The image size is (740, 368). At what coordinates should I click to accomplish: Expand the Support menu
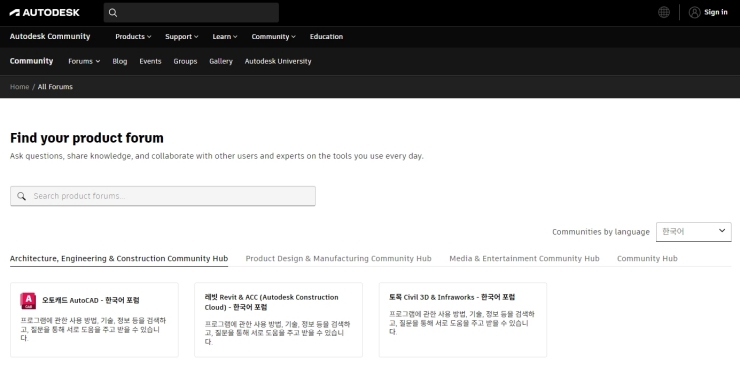click(182, 37)
